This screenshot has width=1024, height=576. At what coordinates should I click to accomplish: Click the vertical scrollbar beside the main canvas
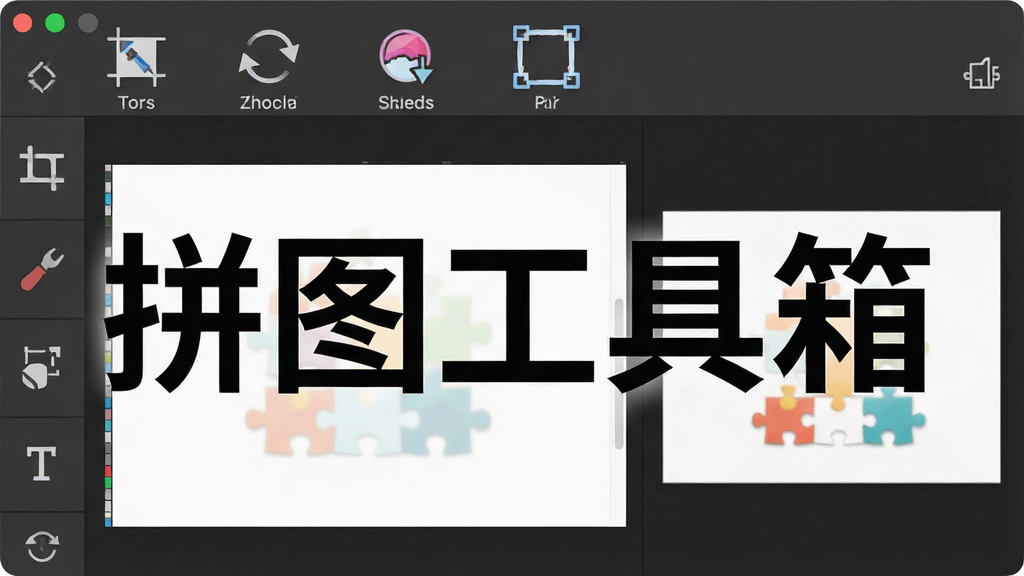[x=618, y=374]
